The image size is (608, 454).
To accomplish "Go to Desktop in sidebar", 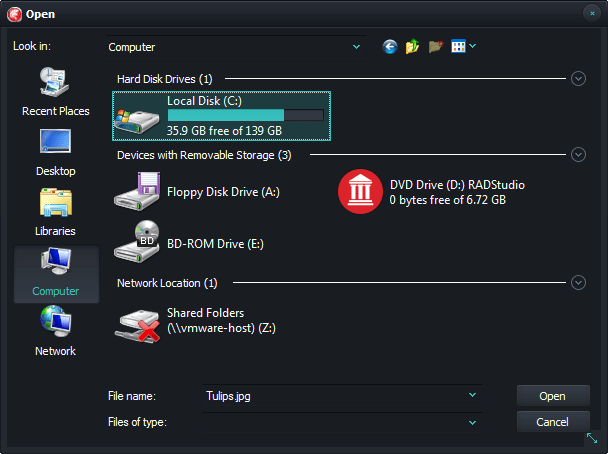I will click(x=56, y=152).
